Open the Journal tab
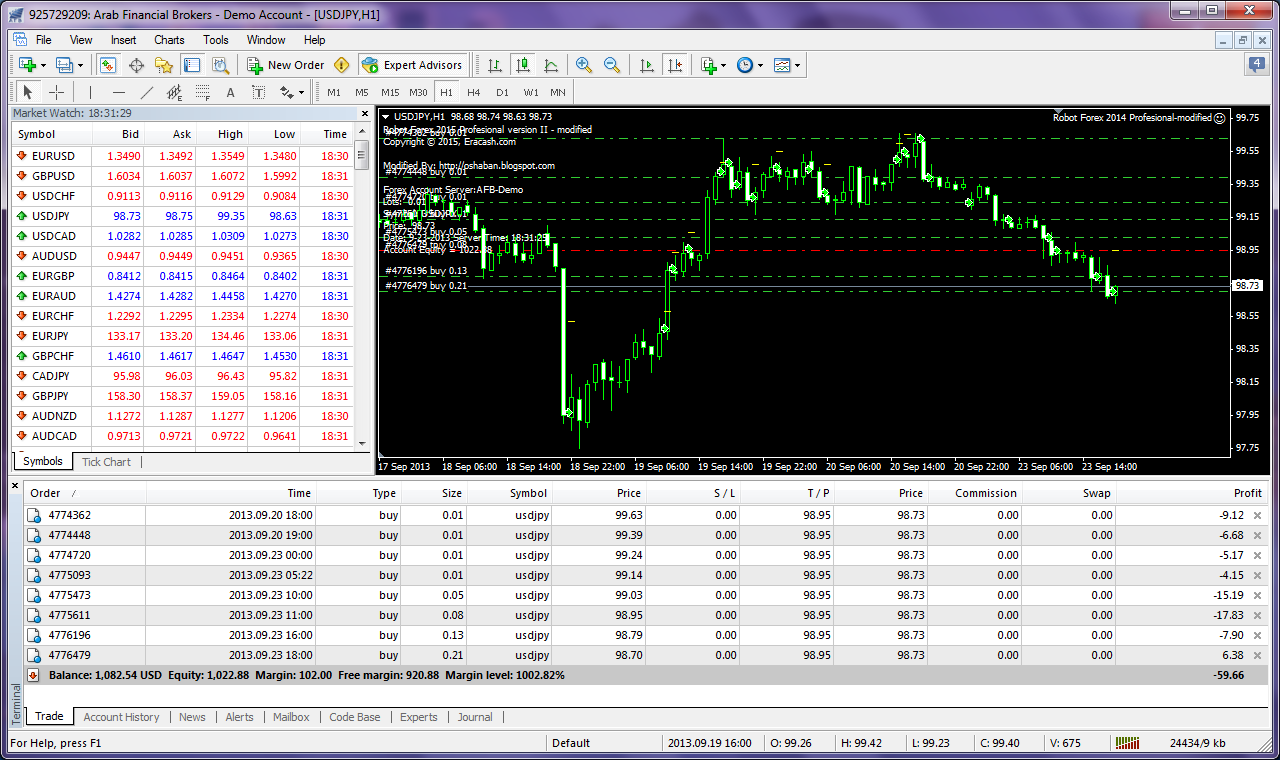The image size is (1280, 760). [475, 717]
